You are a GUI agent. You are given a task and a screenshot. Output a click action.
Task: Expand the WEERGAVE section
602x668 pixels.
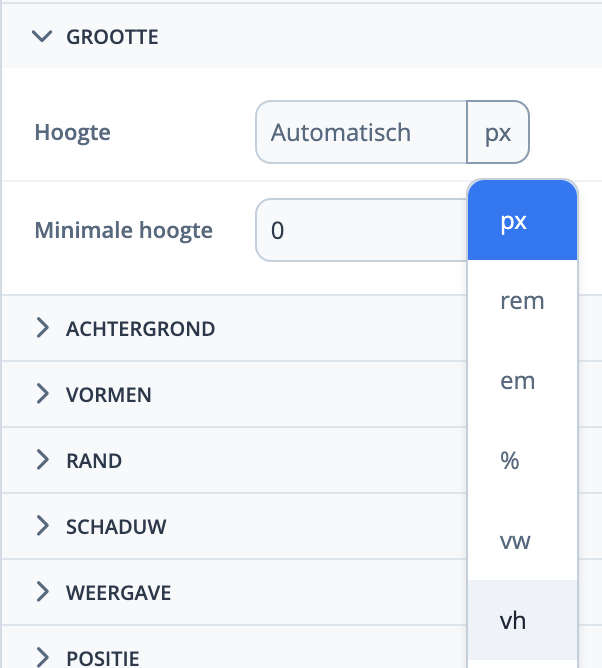[42, 592]
